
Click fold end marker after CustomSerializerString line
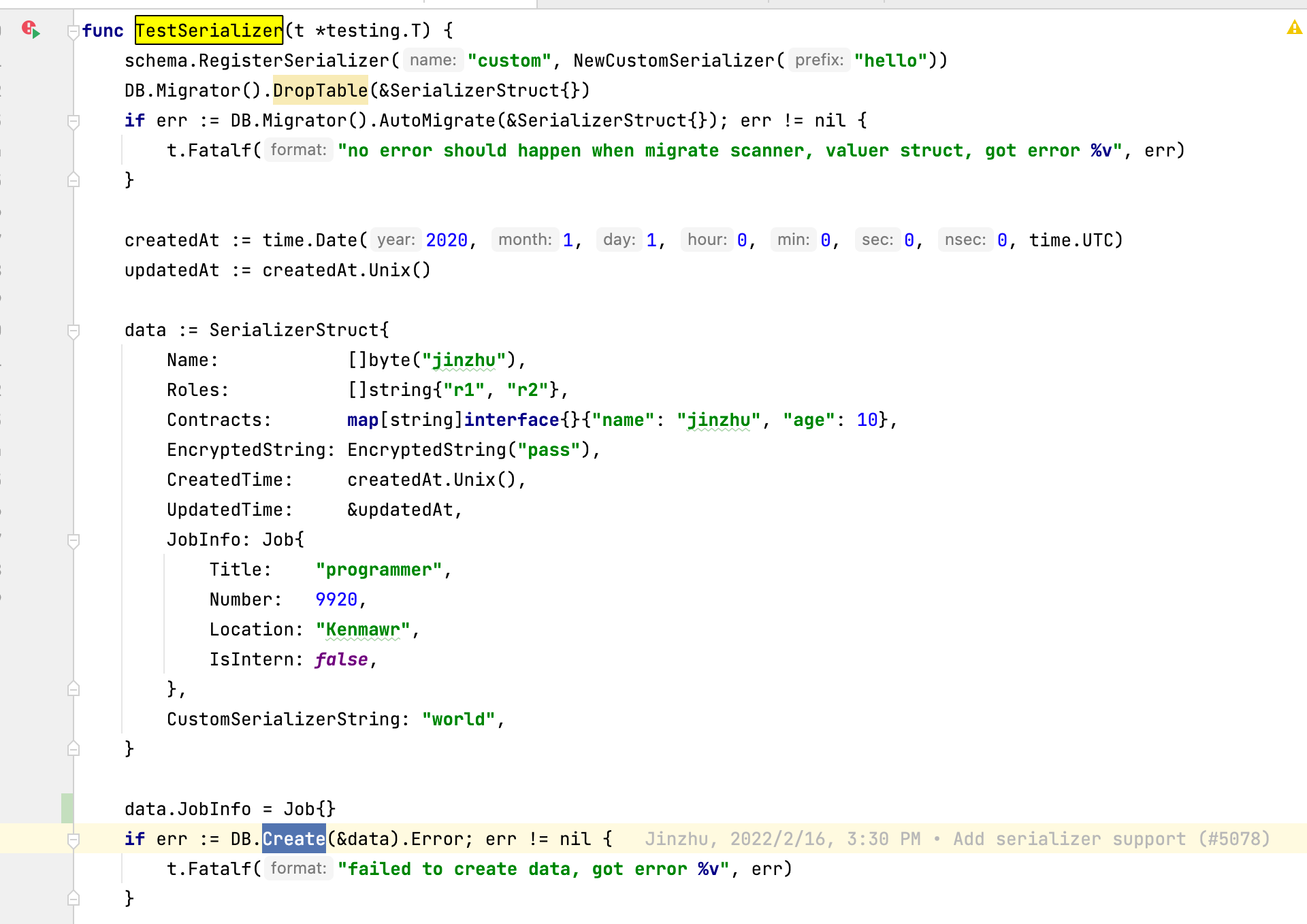pos(74,748)
